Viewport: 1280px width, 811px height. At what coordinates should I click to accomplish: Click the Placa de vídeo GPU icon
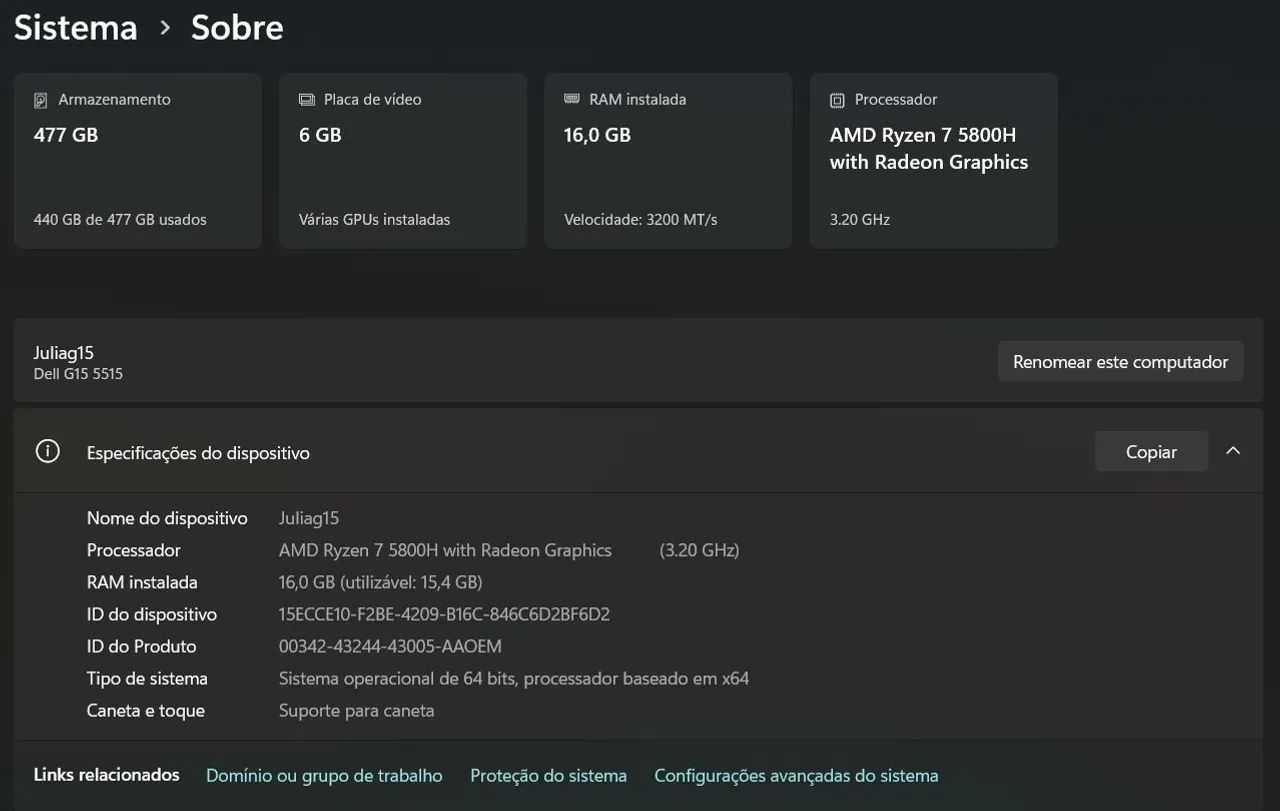305,99
